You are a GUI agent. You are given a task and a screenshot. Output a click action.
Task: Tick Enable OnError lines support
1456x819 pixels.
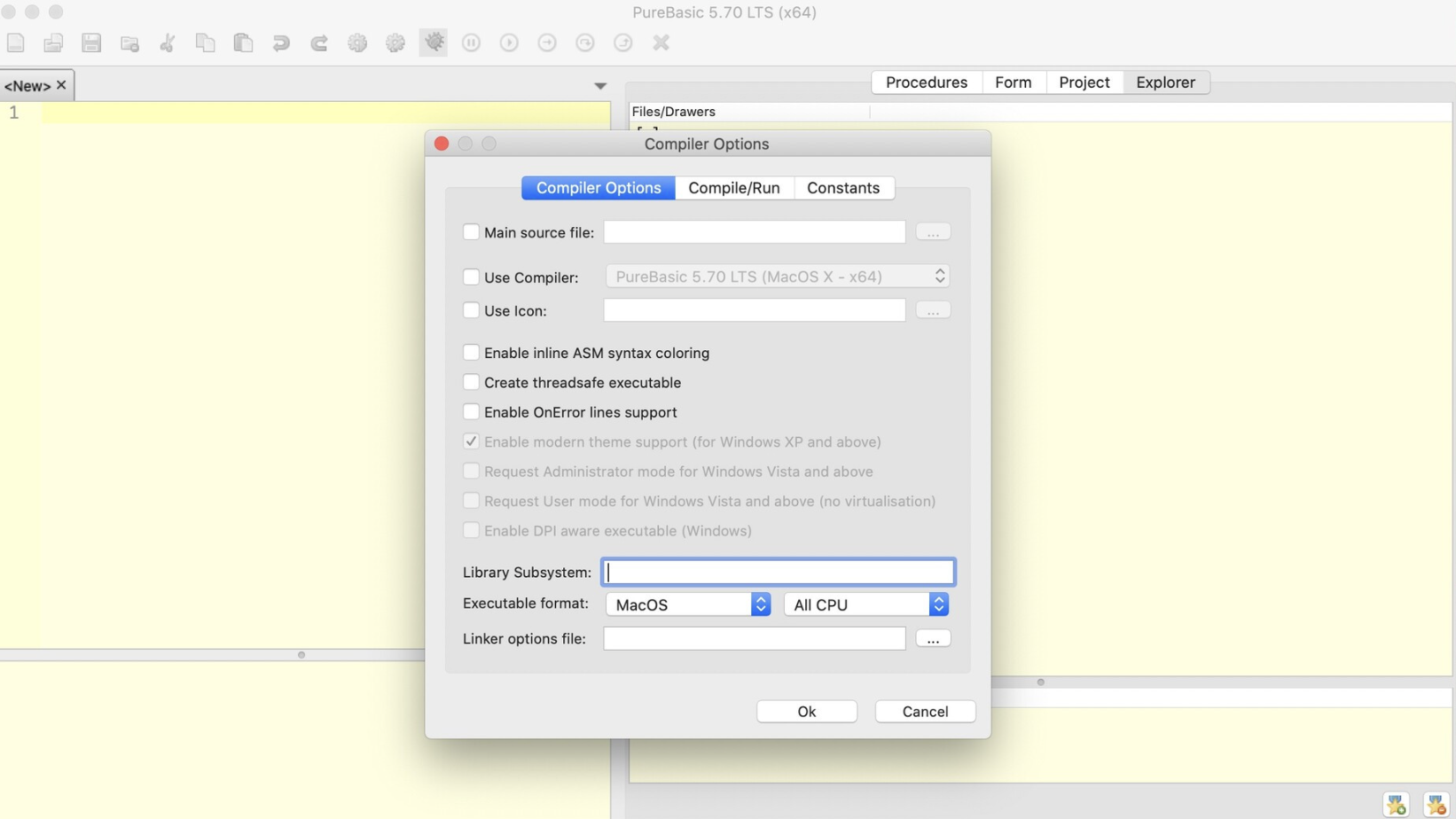[x=471, y=412]
